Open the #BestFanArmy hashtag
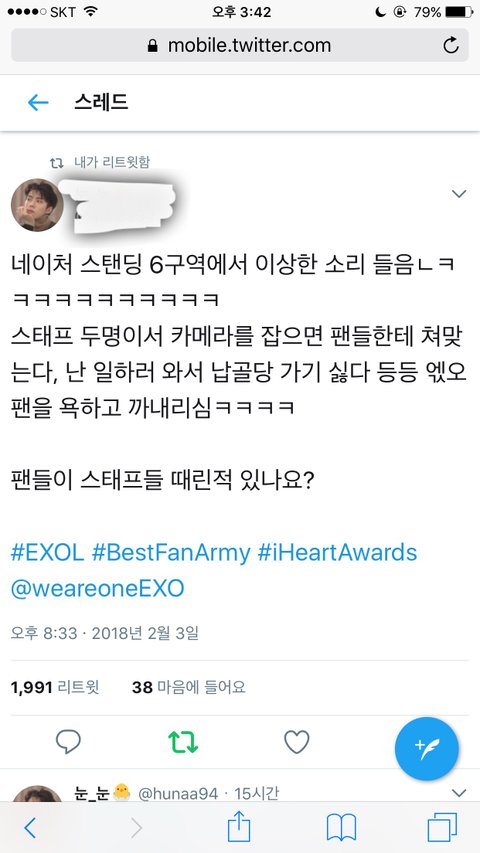 coord(171,553)
